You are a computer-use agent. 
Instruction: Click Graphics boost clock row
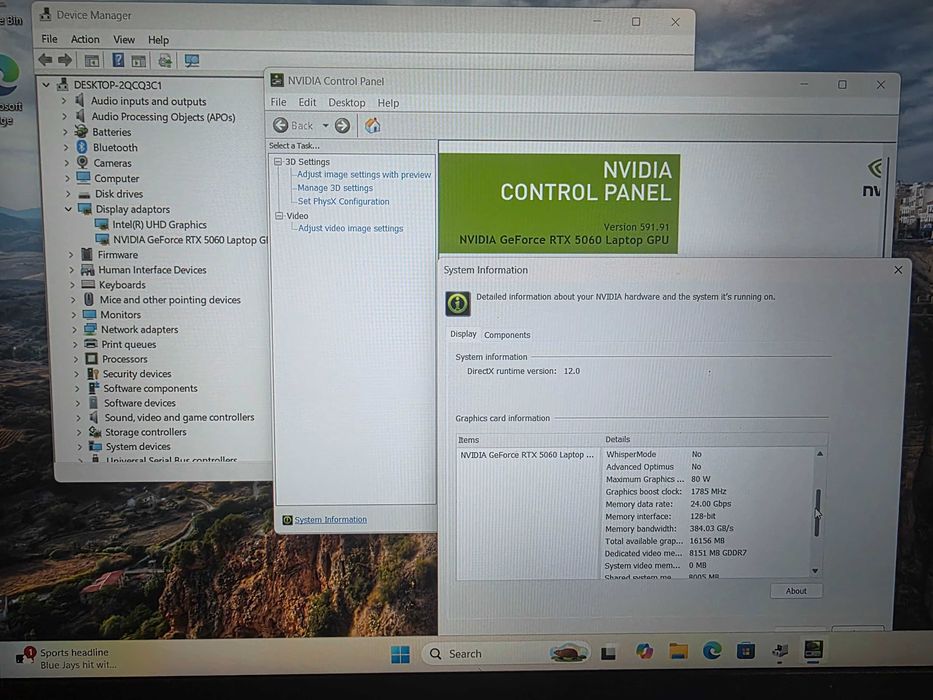[666, 492]
